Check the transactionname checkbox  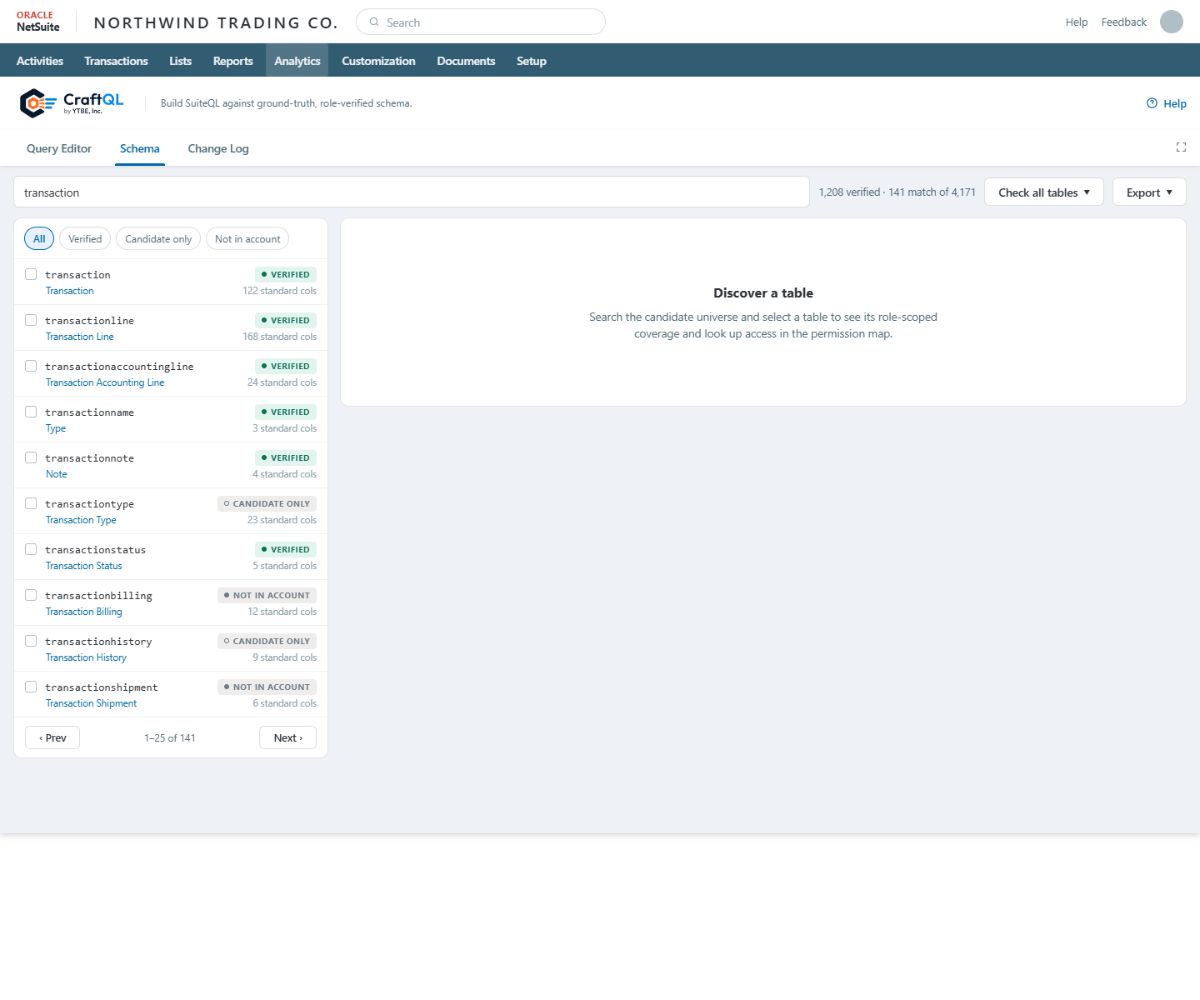pyautogui.click(x=31, y=412)
